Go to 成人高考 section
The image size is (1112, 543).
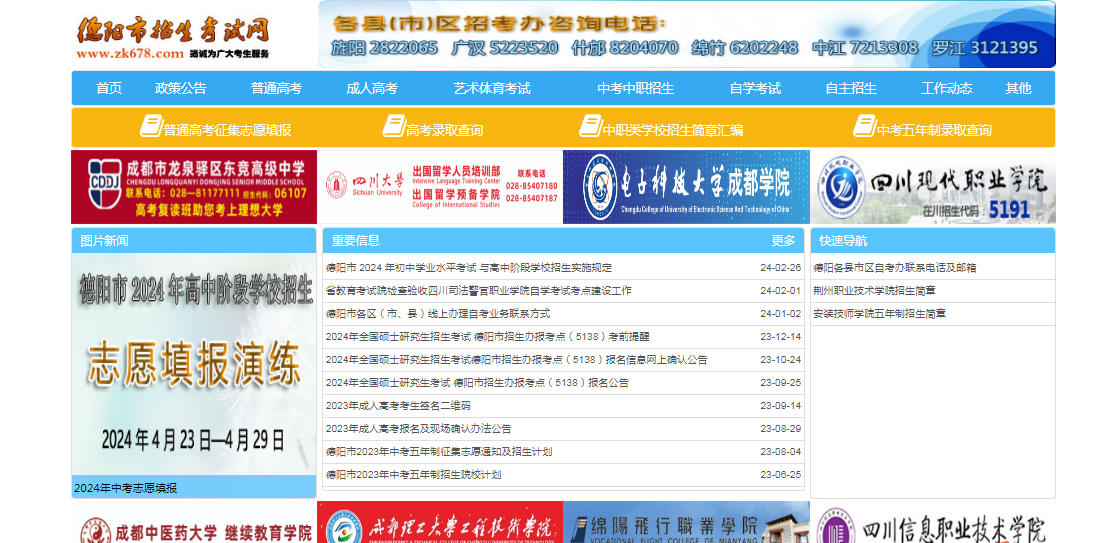click(x=372, y=89)
